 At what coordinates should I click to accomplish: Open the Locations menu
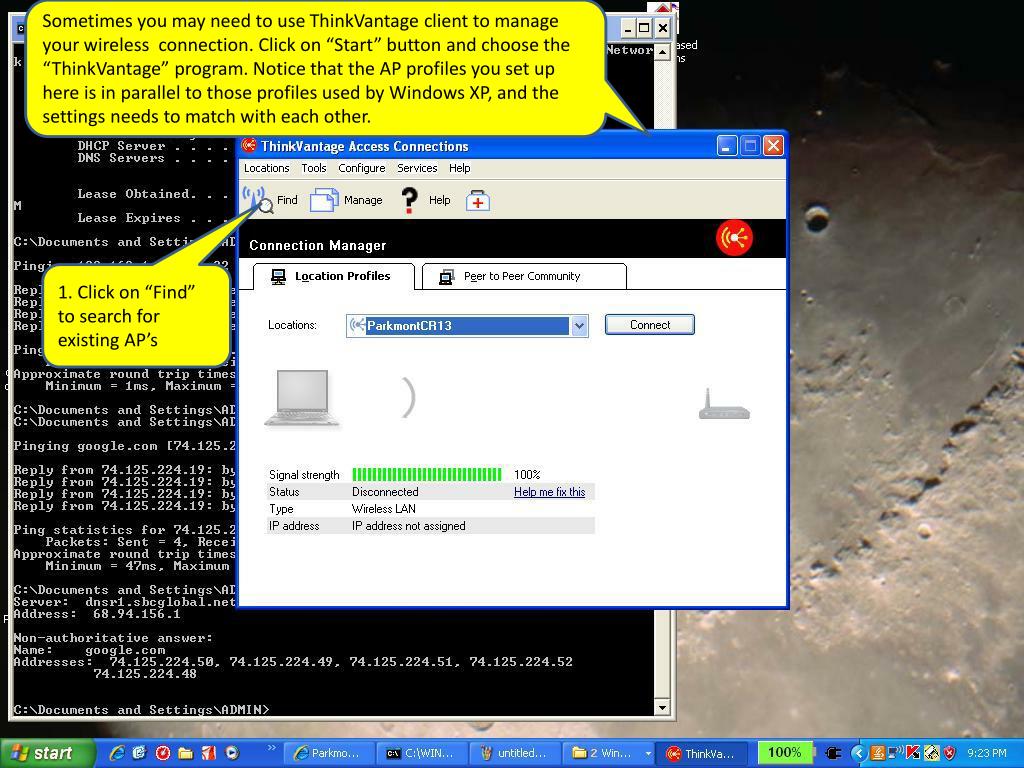[266, 168]
